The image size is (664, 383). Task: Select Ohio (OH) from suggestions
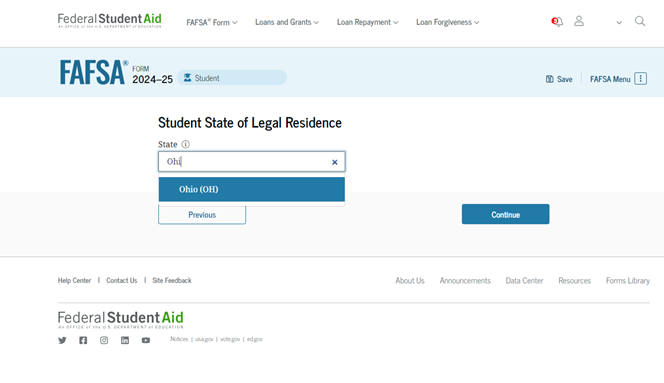click(x=252, y=189)
